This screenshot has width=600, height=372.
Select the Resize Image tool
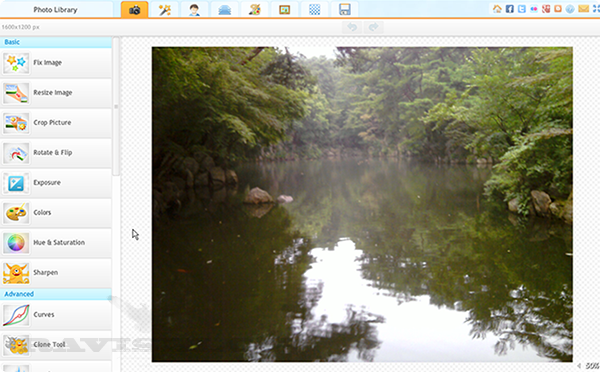pyautogui.click(x=56, y=93)
